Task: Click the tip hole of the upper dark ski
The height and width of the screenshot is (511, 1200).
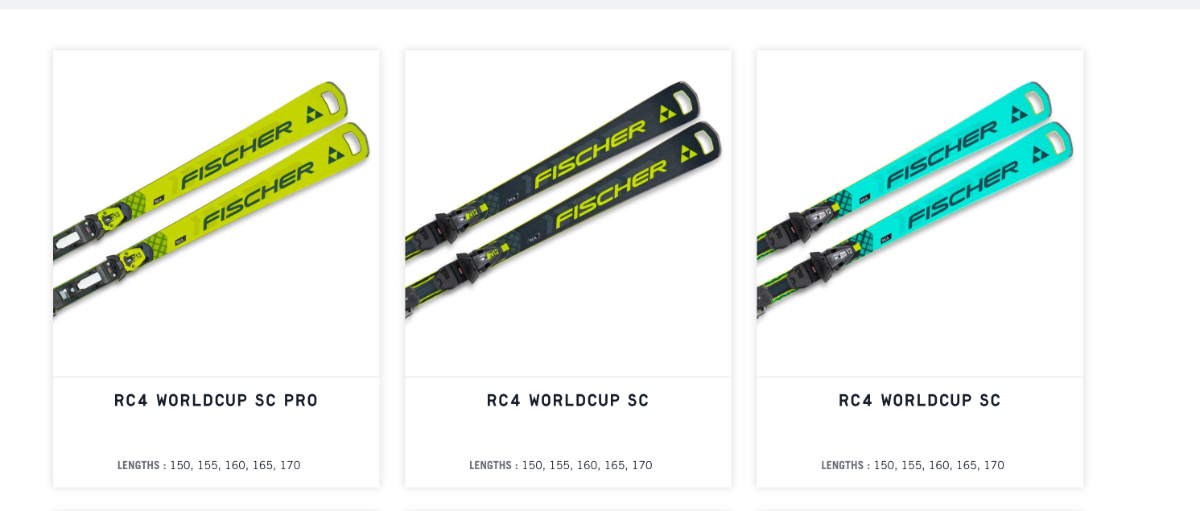Action: pos(682,101)
